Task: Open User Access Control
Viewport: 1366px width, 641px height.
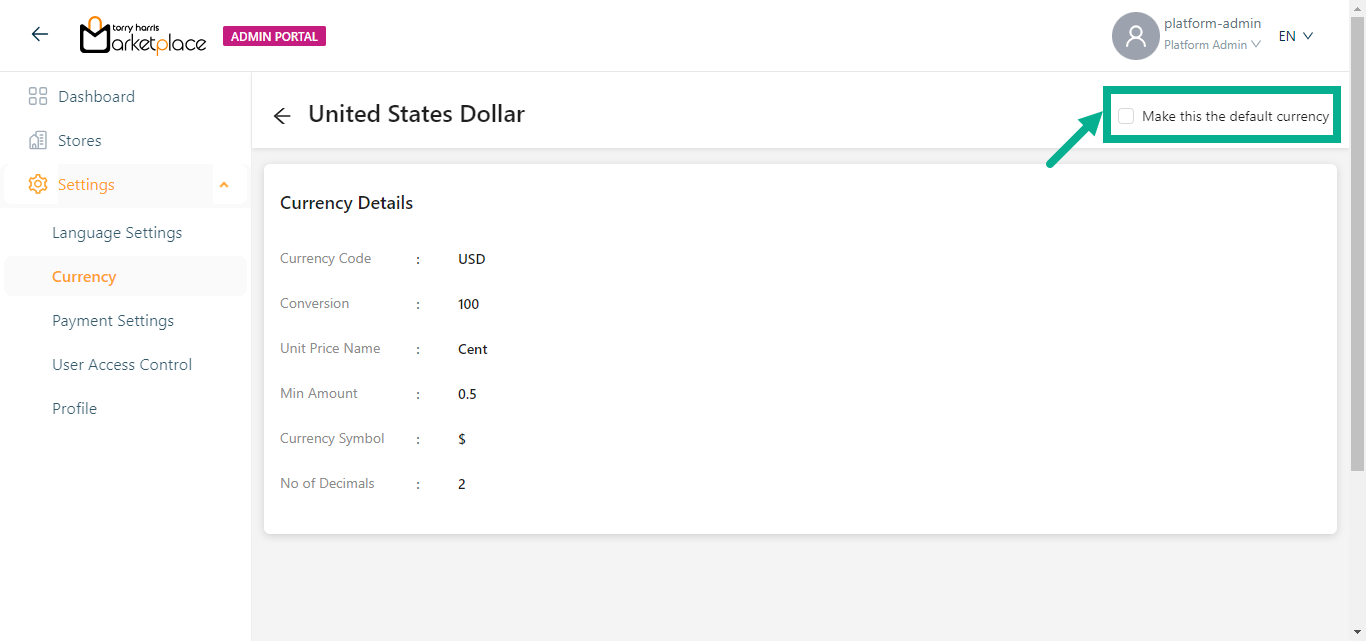Action: [122, 365]
